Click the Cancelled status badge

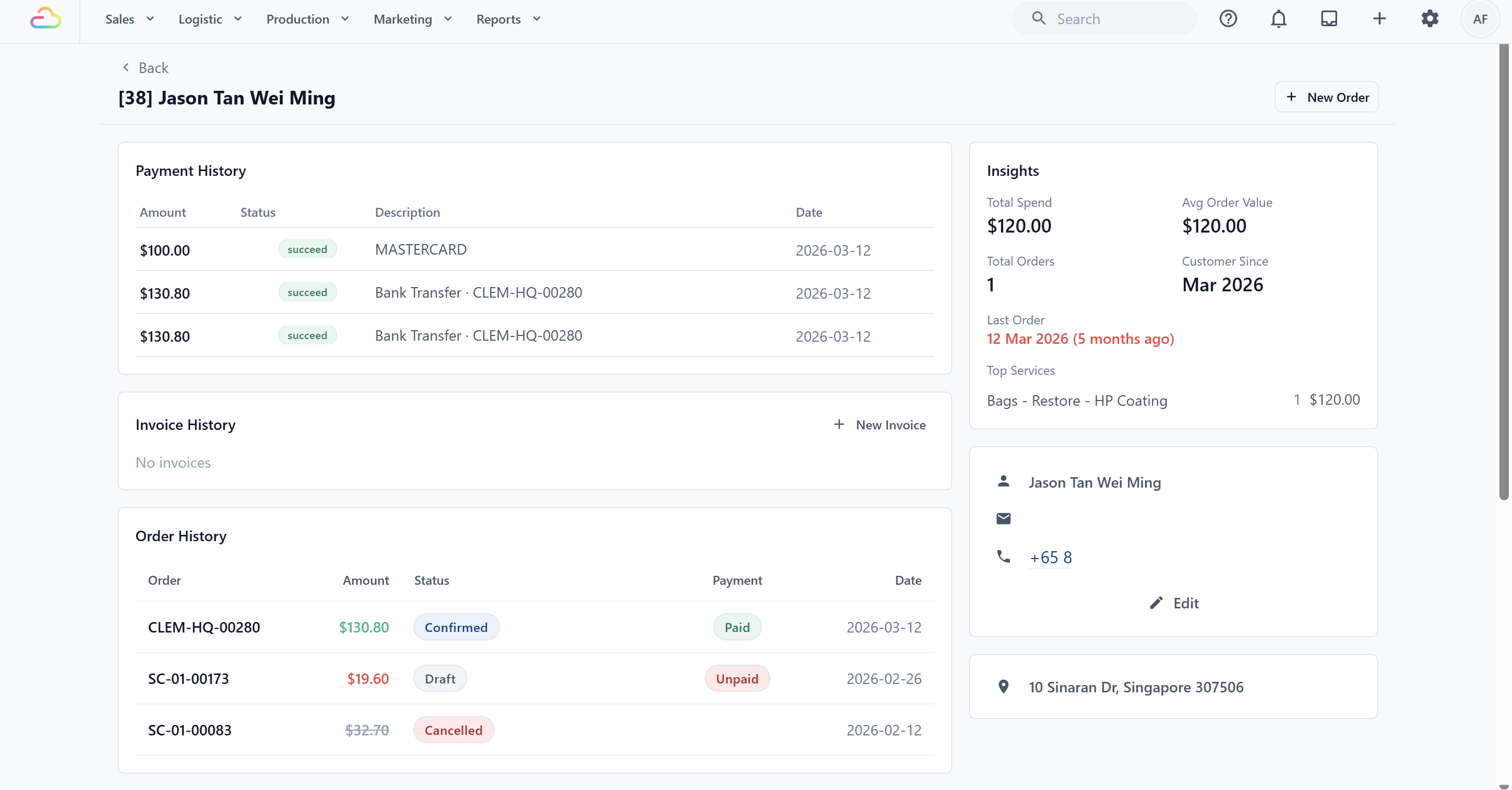click(x=453, y=730)
